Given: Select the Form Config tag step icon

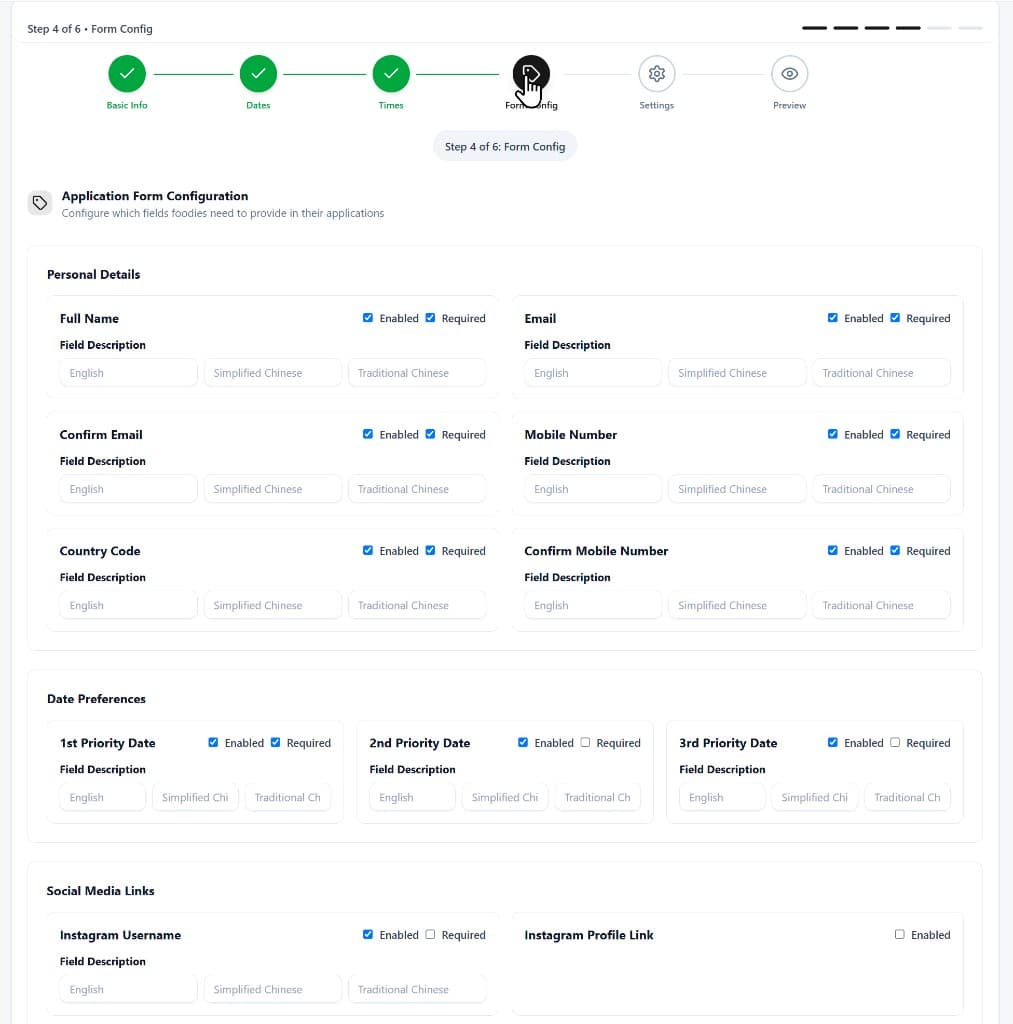Looking at the screenshot, I should coord(531,74).
